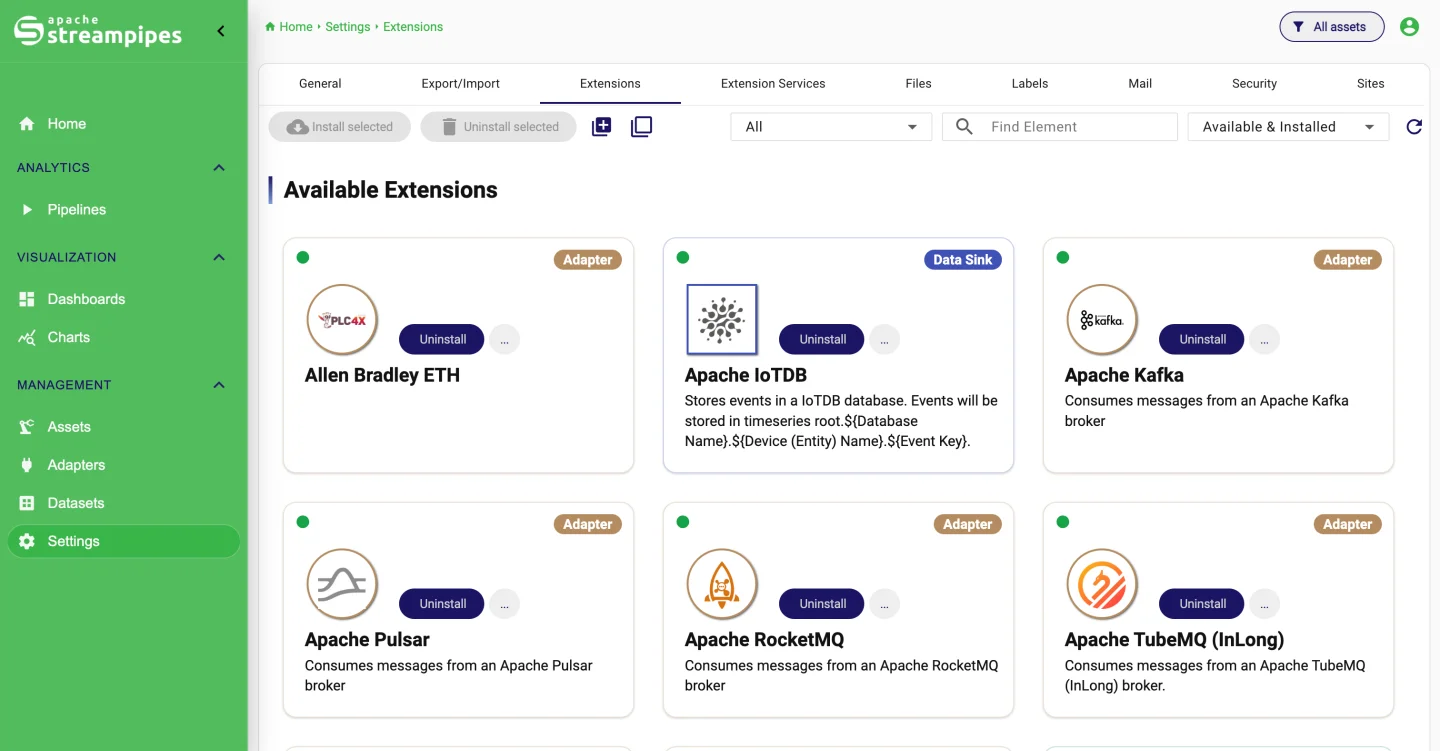Open Dashboards in the sidebar

coord(124,299)
